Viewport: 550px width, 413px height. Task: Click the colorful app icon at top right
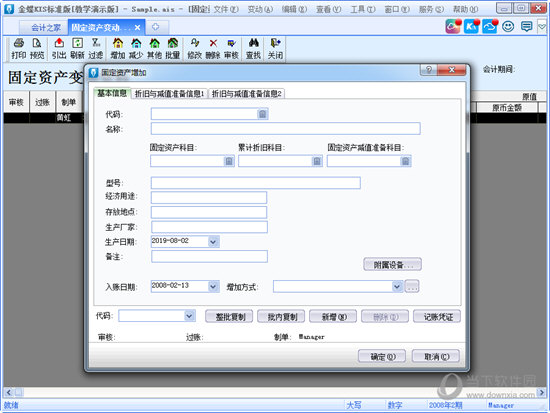(x=453, y=26)
